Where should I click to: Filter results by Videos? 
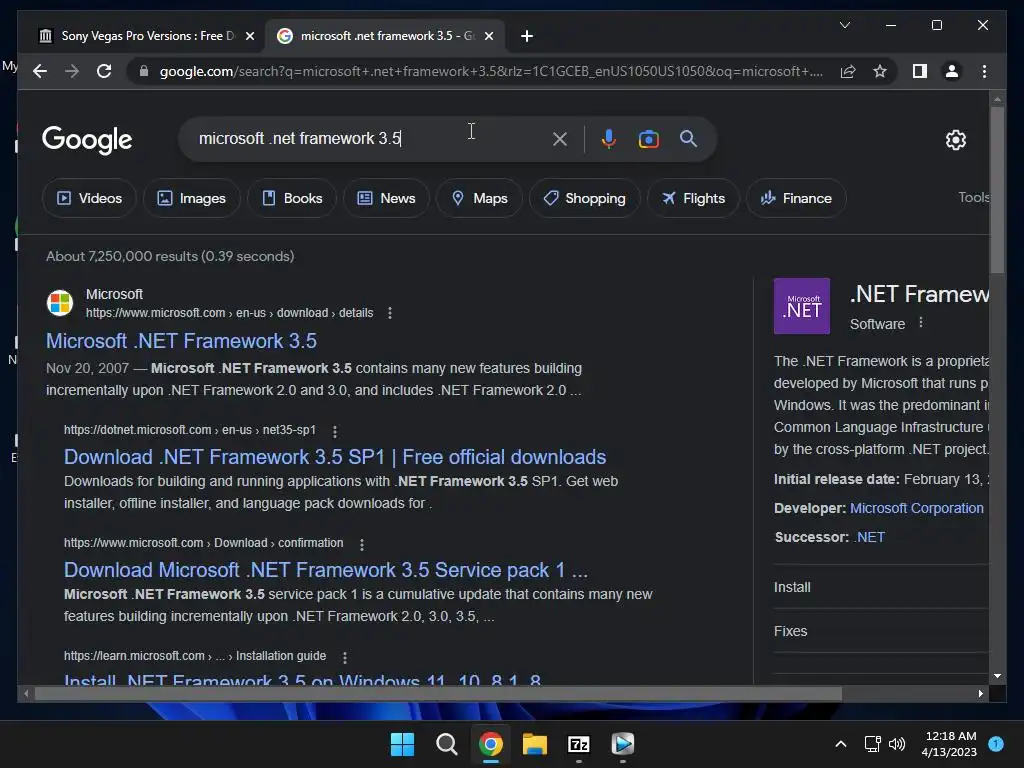coord(89,198)
